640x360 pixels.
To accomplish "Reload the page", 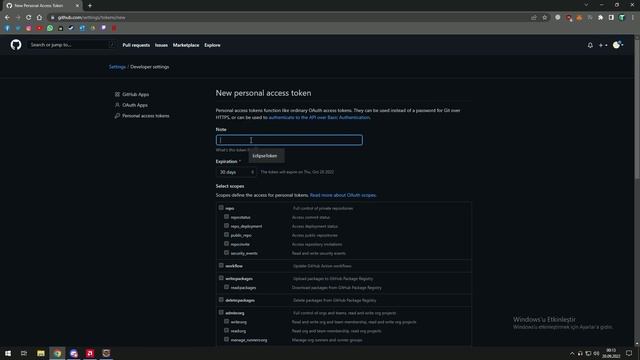I will tap(29, 18).
